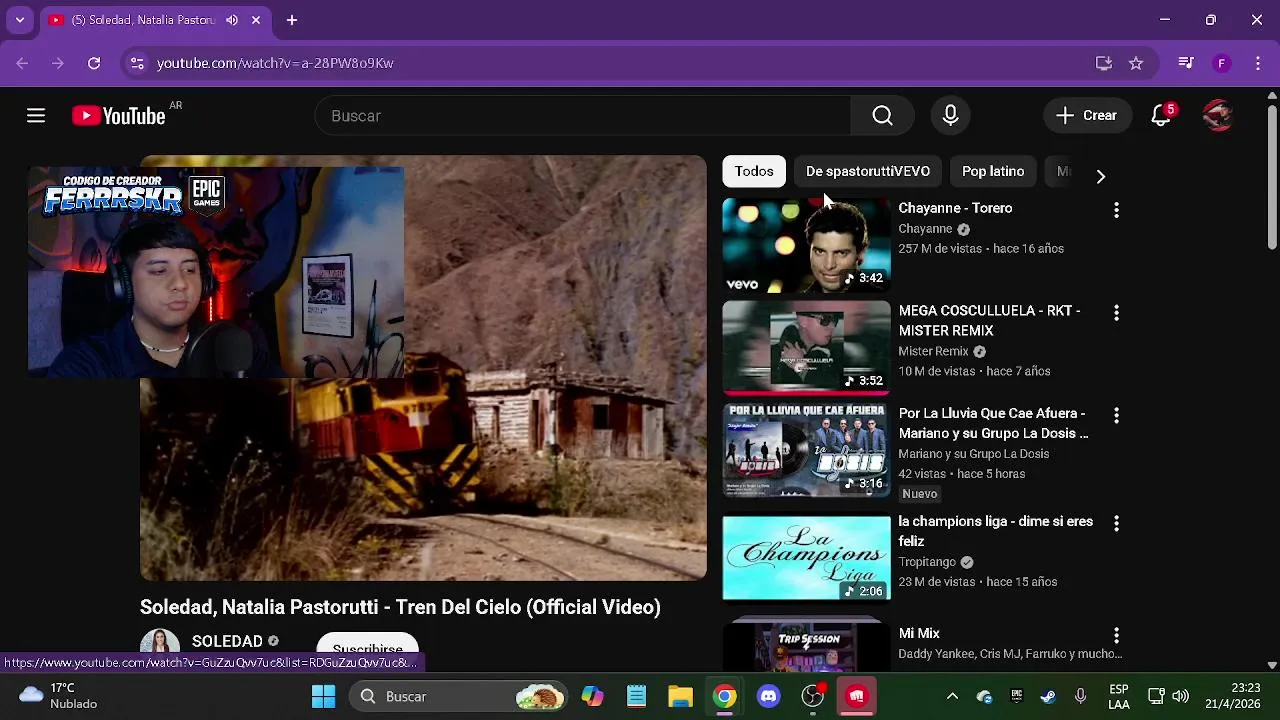Open la champions liga - dime si eres feliz
This screenshot has width=1280, height=720.
(x=995, y=531)
